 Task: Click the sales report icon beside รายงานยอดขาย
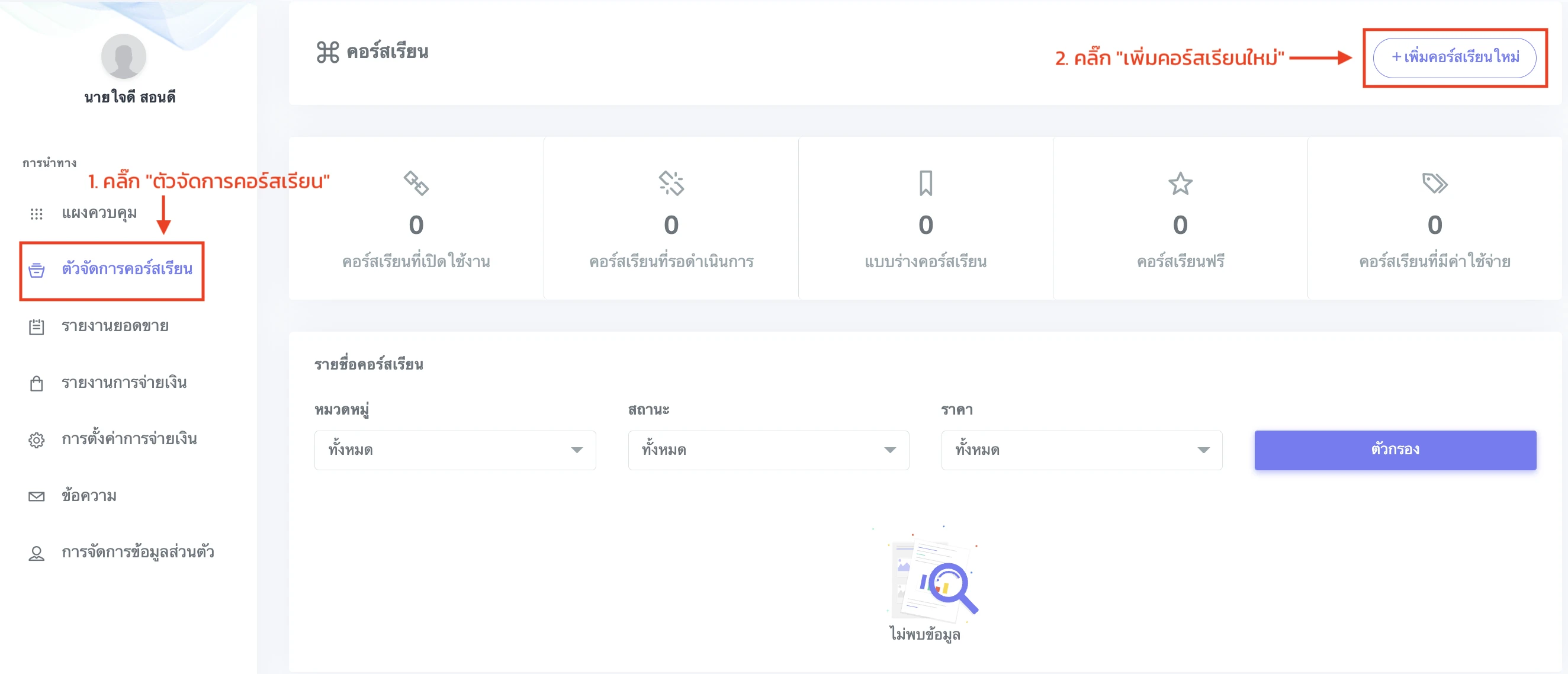pos(37,327)
